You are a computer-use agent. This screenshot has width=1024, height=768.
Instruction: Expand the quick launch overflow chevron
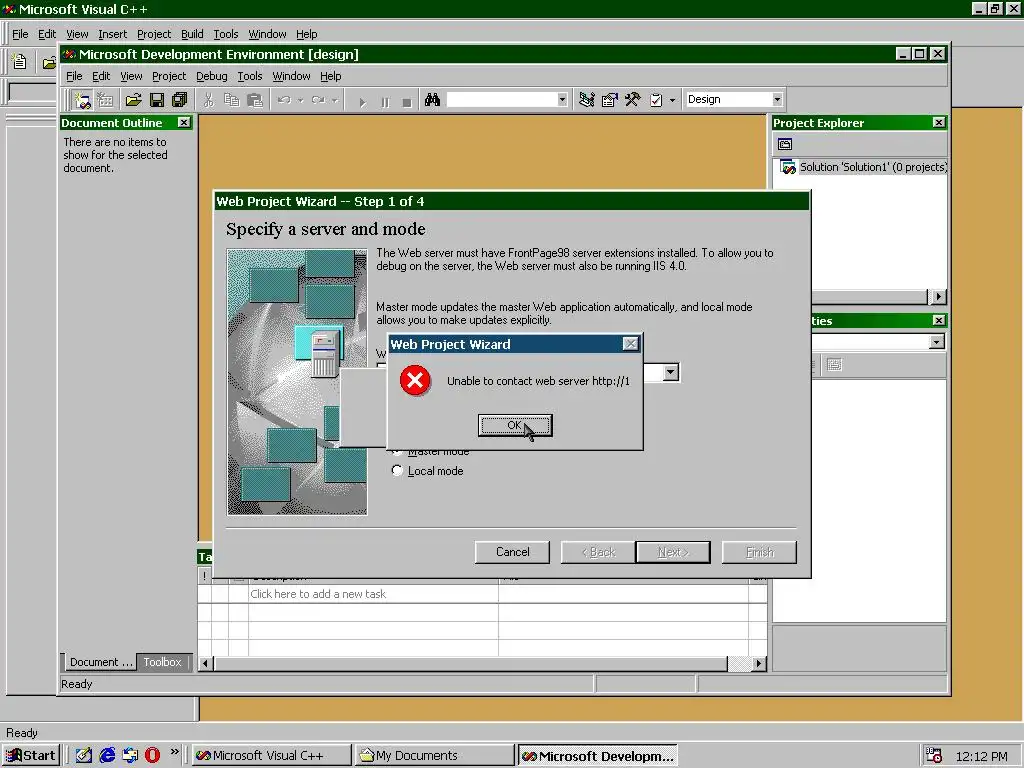tap(174, 752)
